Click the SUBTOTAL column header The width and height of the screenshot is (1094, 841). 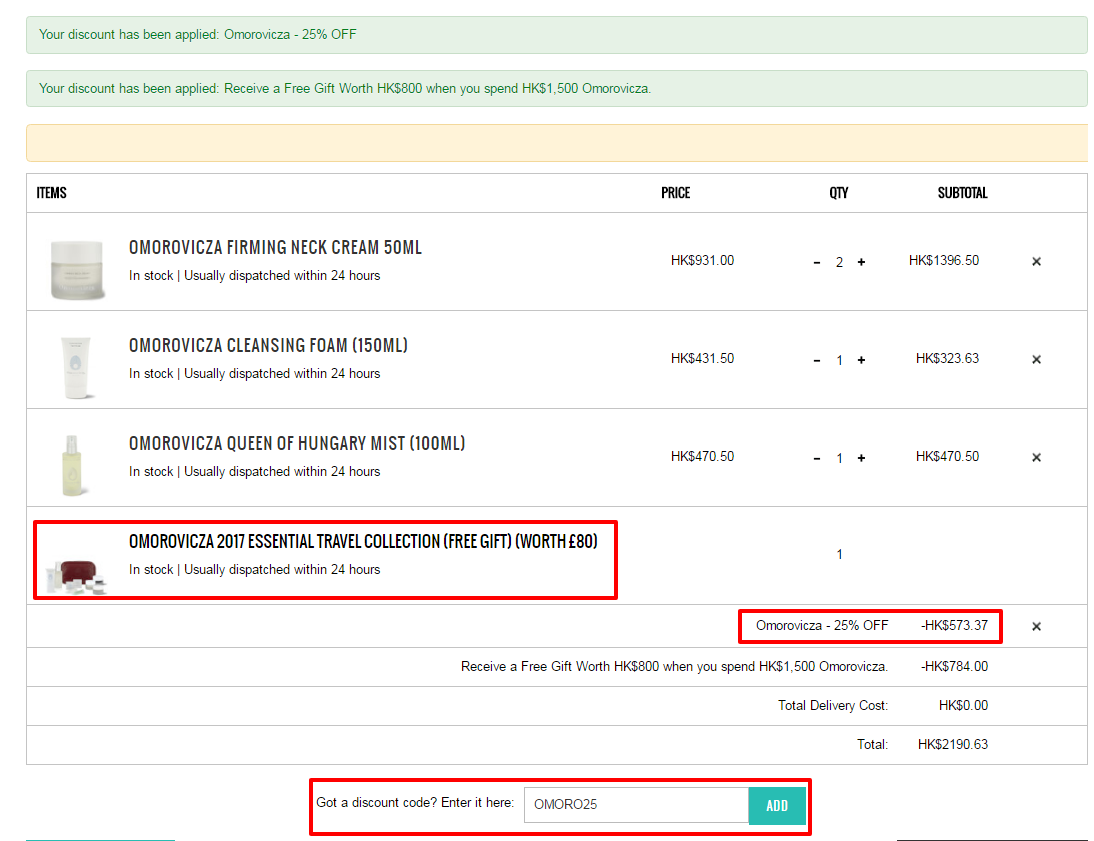point(963,193)
